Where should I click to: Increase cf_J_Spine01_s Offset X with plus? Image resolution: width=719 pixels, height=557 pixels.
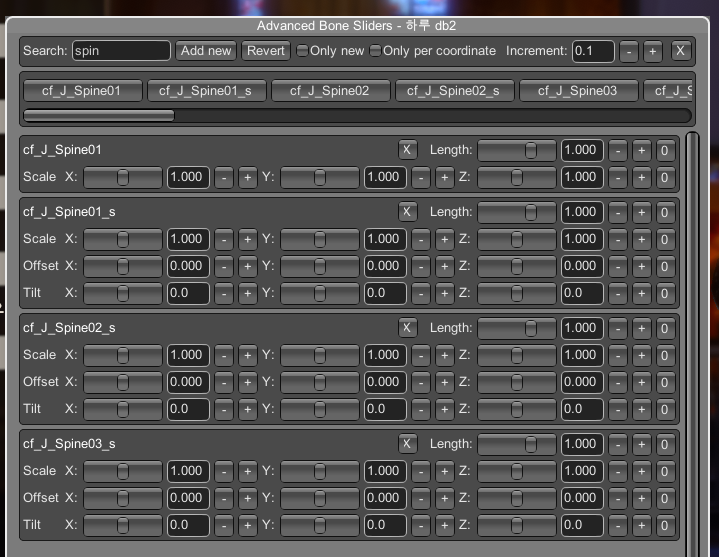click(x=248, y=266)
